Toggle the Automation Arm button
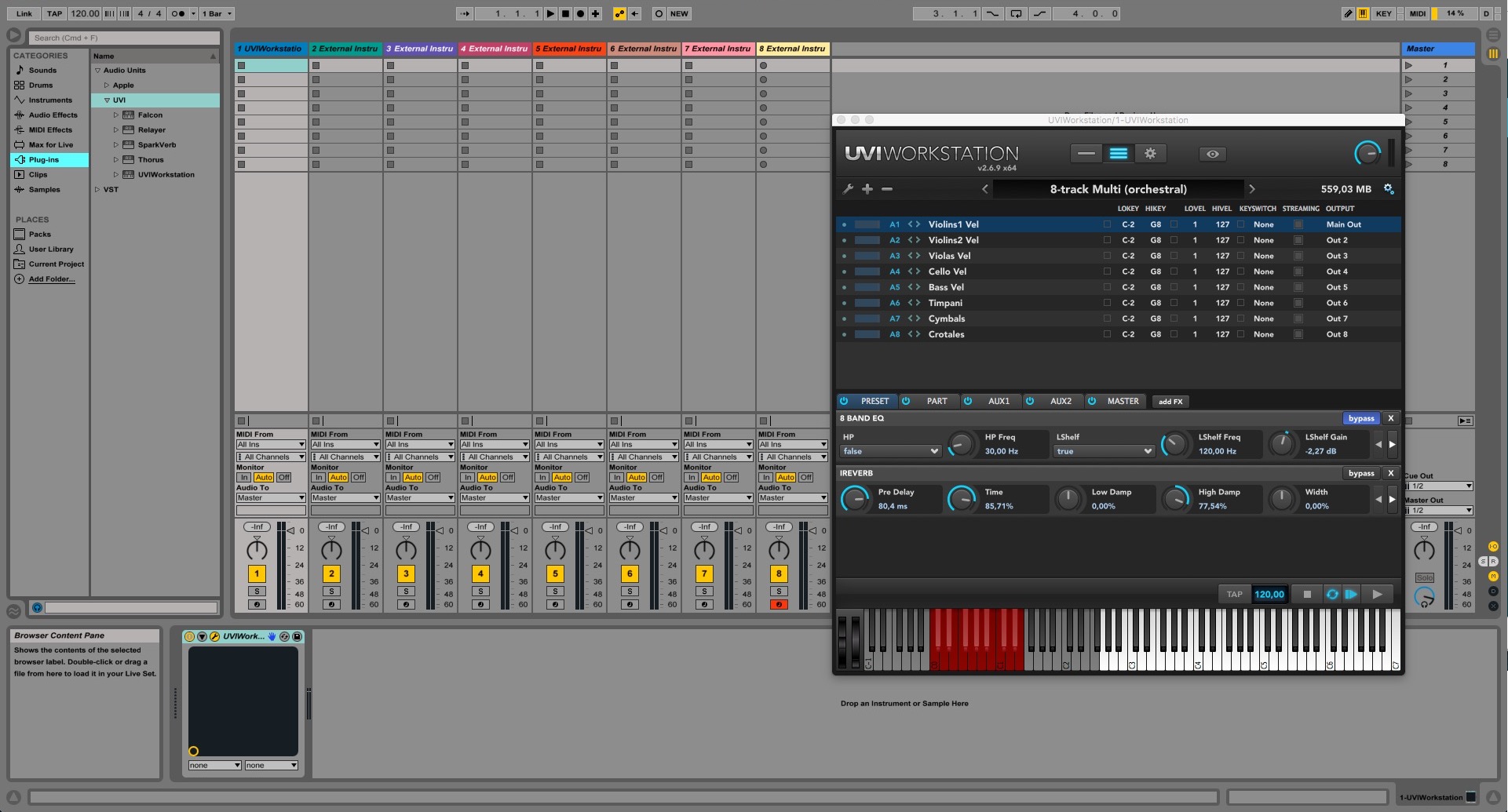 (619, 13)
